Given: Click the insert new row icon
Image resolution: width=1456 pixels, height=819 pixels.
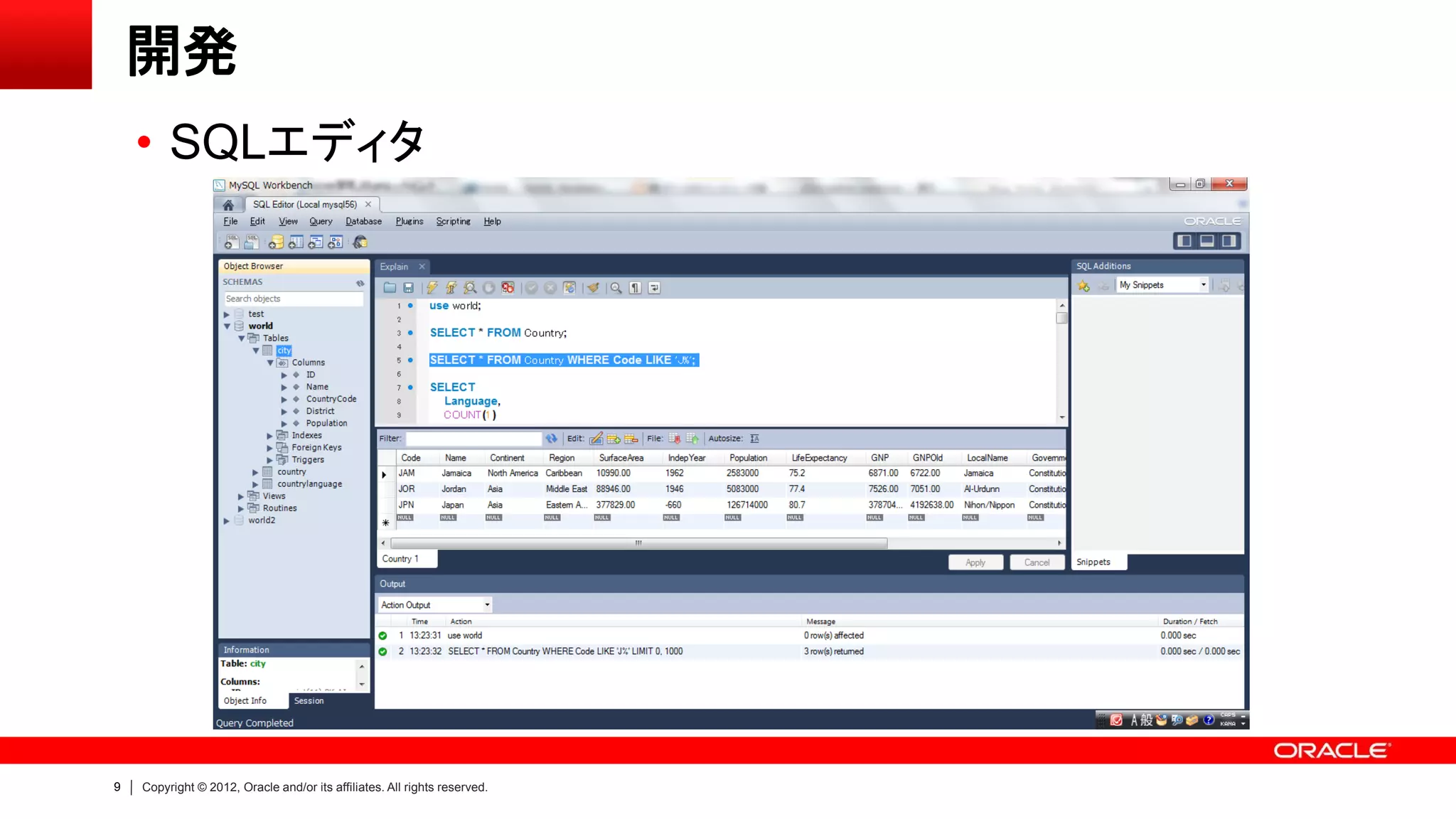Looking at the screenshot, I should click(614, 439).
